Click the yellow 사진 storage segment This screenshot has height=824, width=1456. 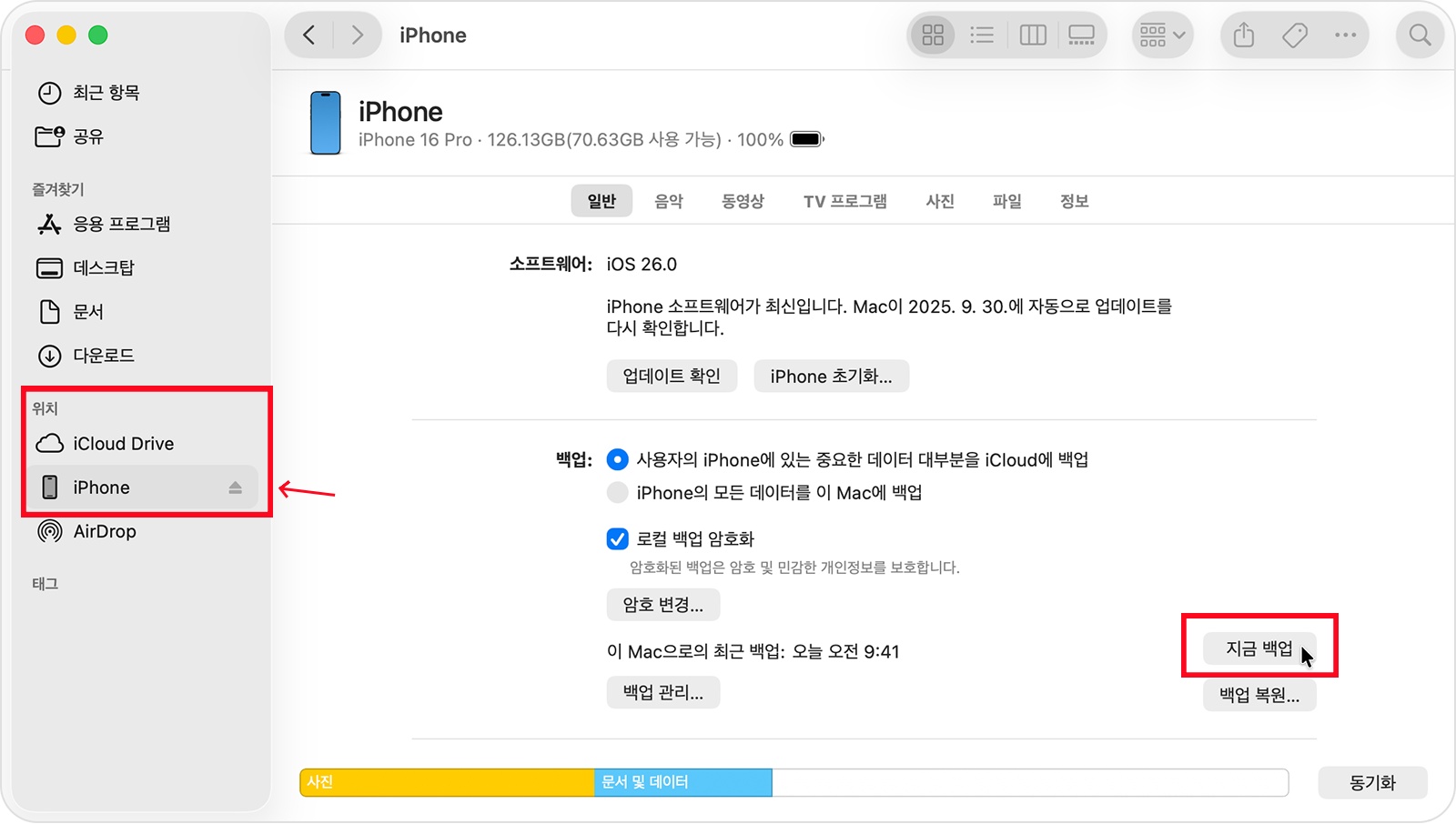tap(447, 782)
